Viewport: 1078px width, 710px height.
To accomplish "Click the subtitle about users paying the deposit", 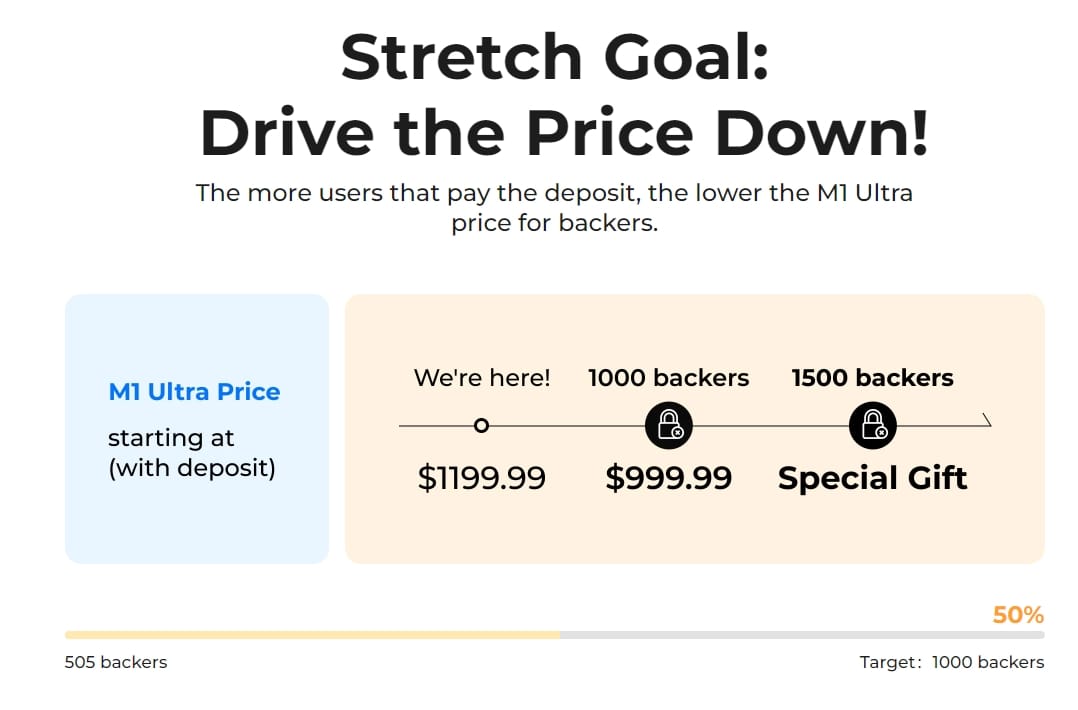I will pyautogui.click(x=554, y=207).
